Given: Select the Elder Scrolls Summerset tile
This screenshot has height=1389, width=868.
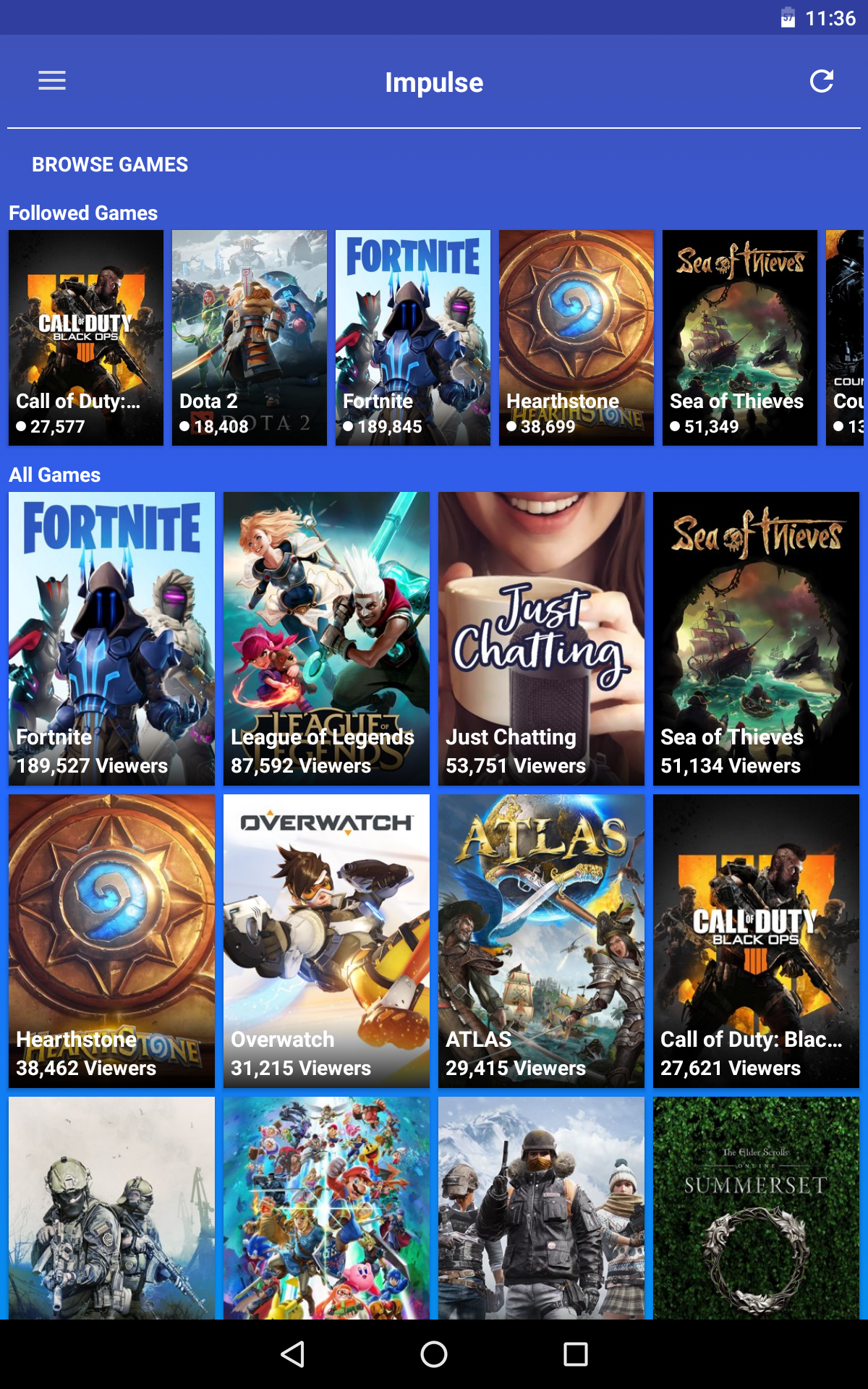Looking at the screenshot, I should (x=757, y=1208).
